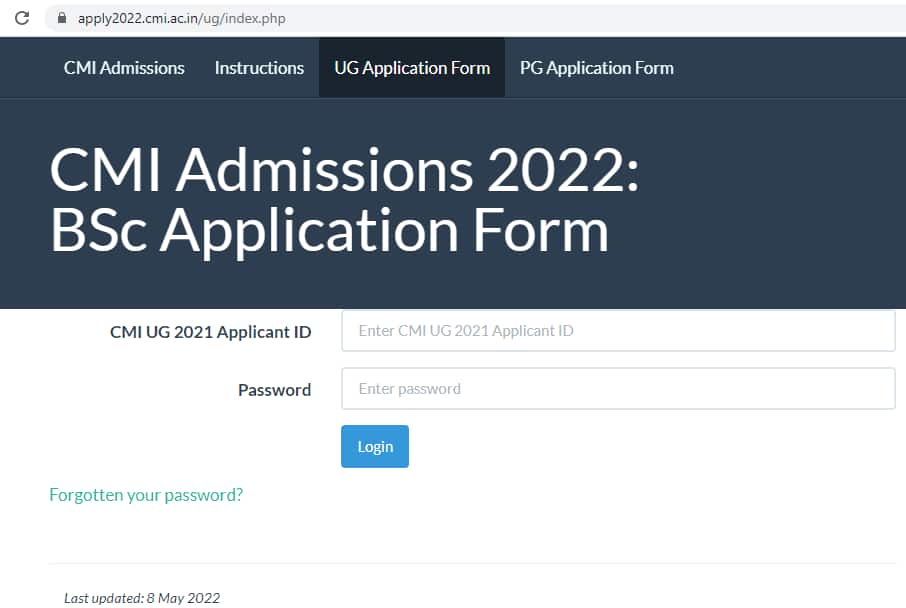Switch to the UG Application Form tab
Screen dimensions: 906x608
click(x=412, y=67)
